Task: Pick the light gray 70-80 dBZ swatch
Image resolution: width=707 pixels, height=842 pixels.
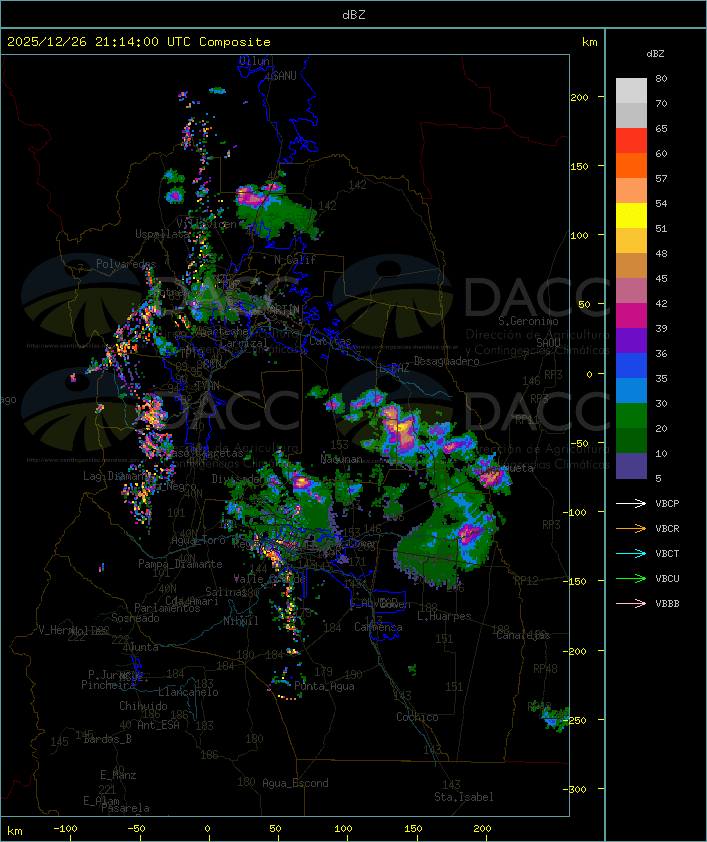Action: click(631, 91)
